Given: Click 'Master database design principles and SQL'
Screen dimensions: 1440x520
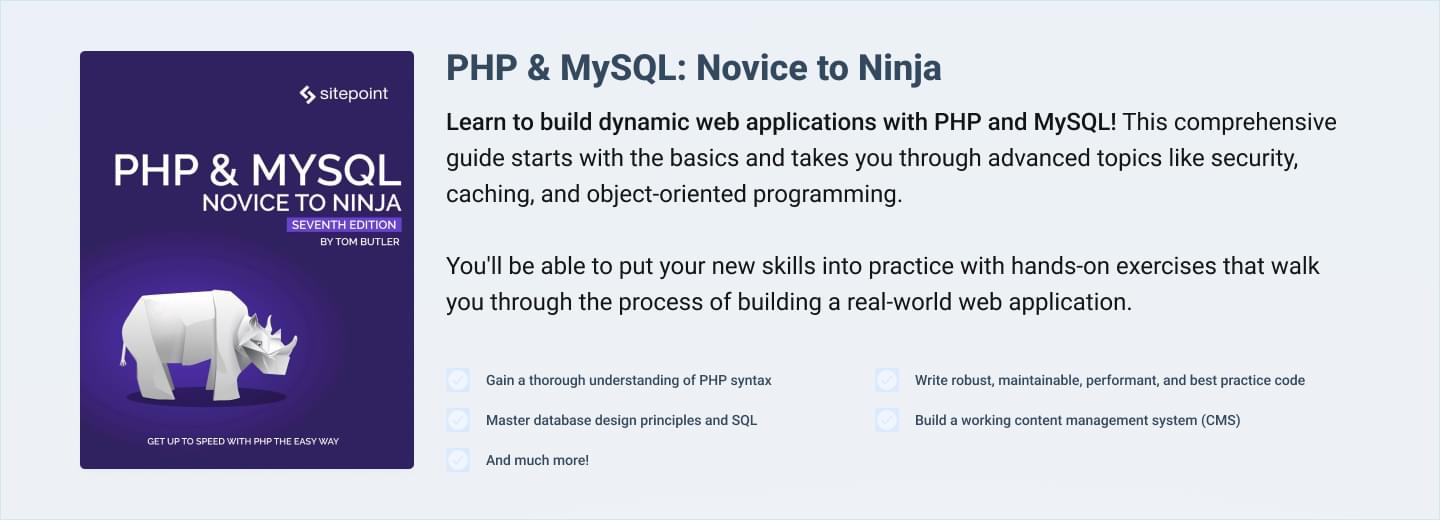Looking at the screenshot, I should [x=621, y=420].
